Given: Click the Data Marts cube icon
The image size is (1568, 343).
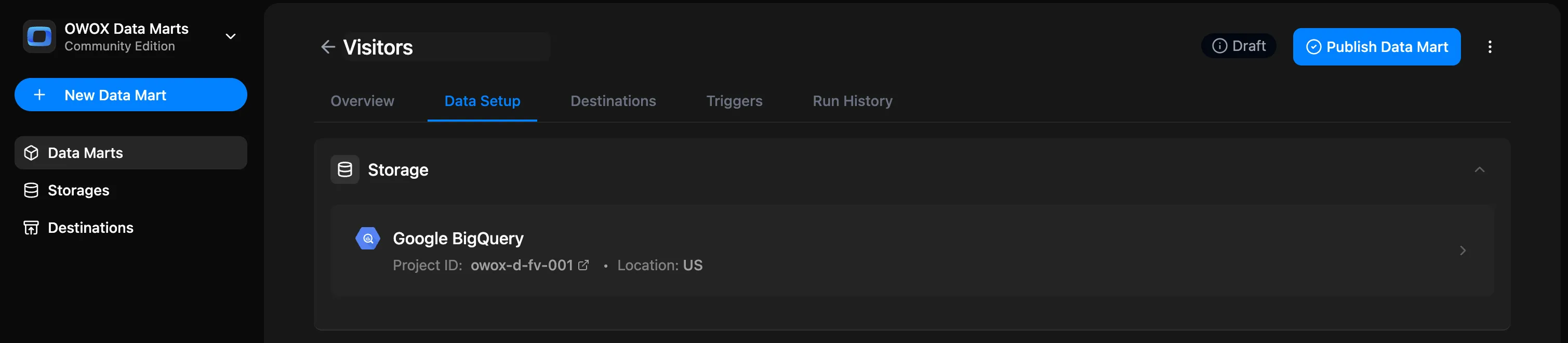Looking at the screenshot, I should [x=31, y=153].
